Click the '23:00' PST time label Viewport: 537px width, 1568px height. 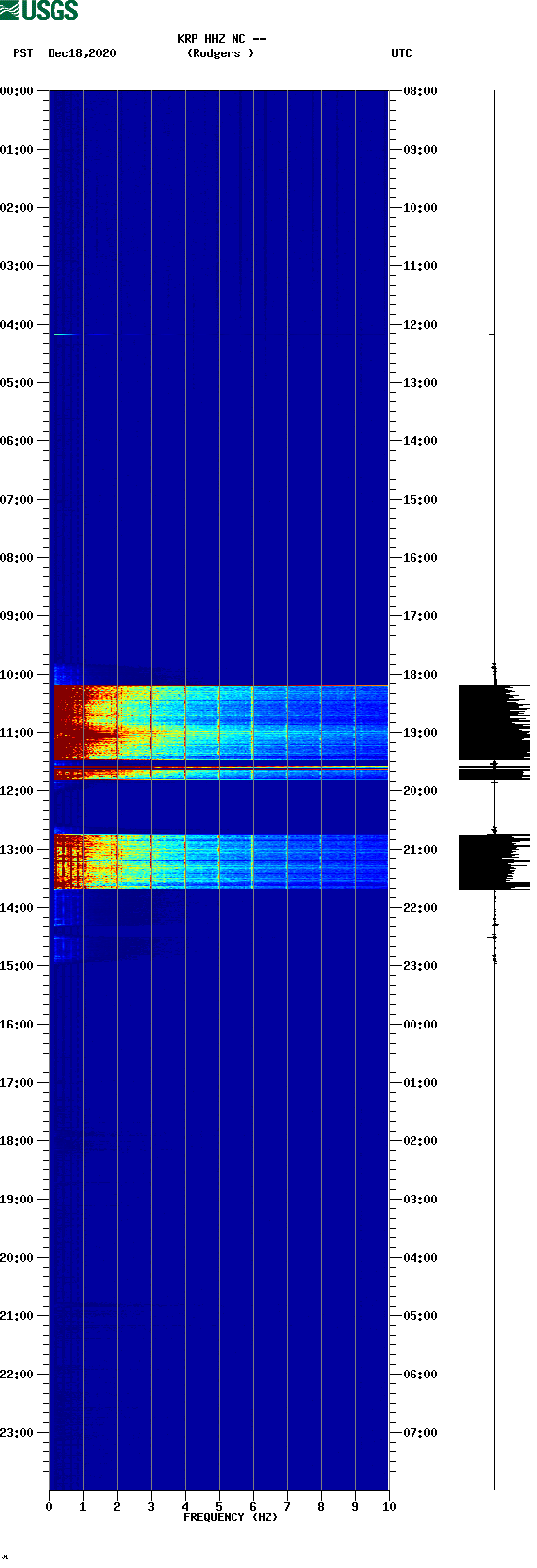pos(18,1433)
